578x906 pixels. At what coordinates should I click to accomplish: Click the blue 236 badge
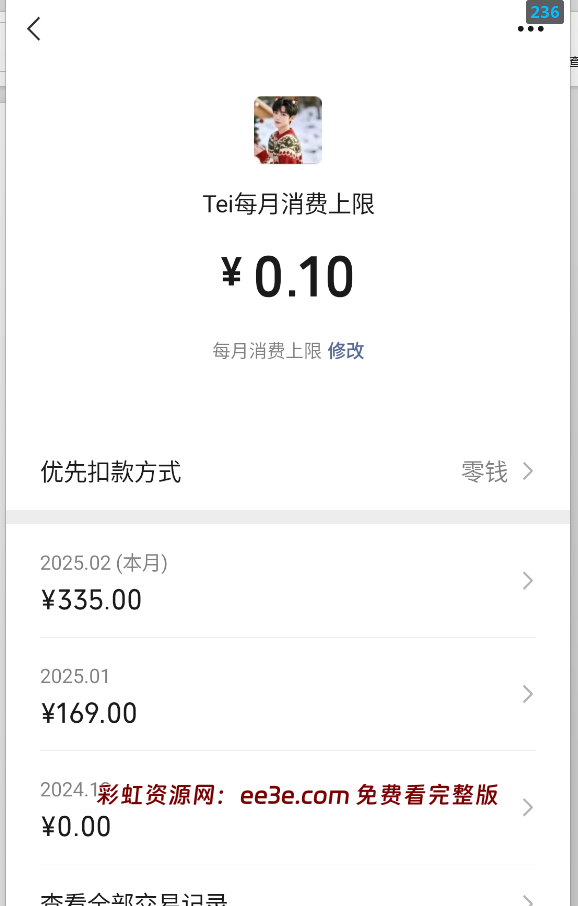(x=544, y=12)
